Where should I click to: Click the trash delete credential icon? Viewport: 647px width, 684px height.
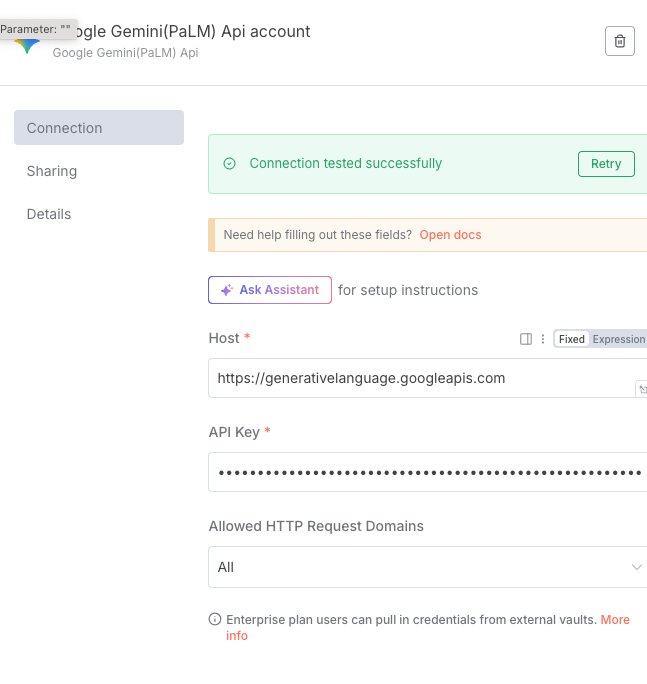[x=620, y=41]
